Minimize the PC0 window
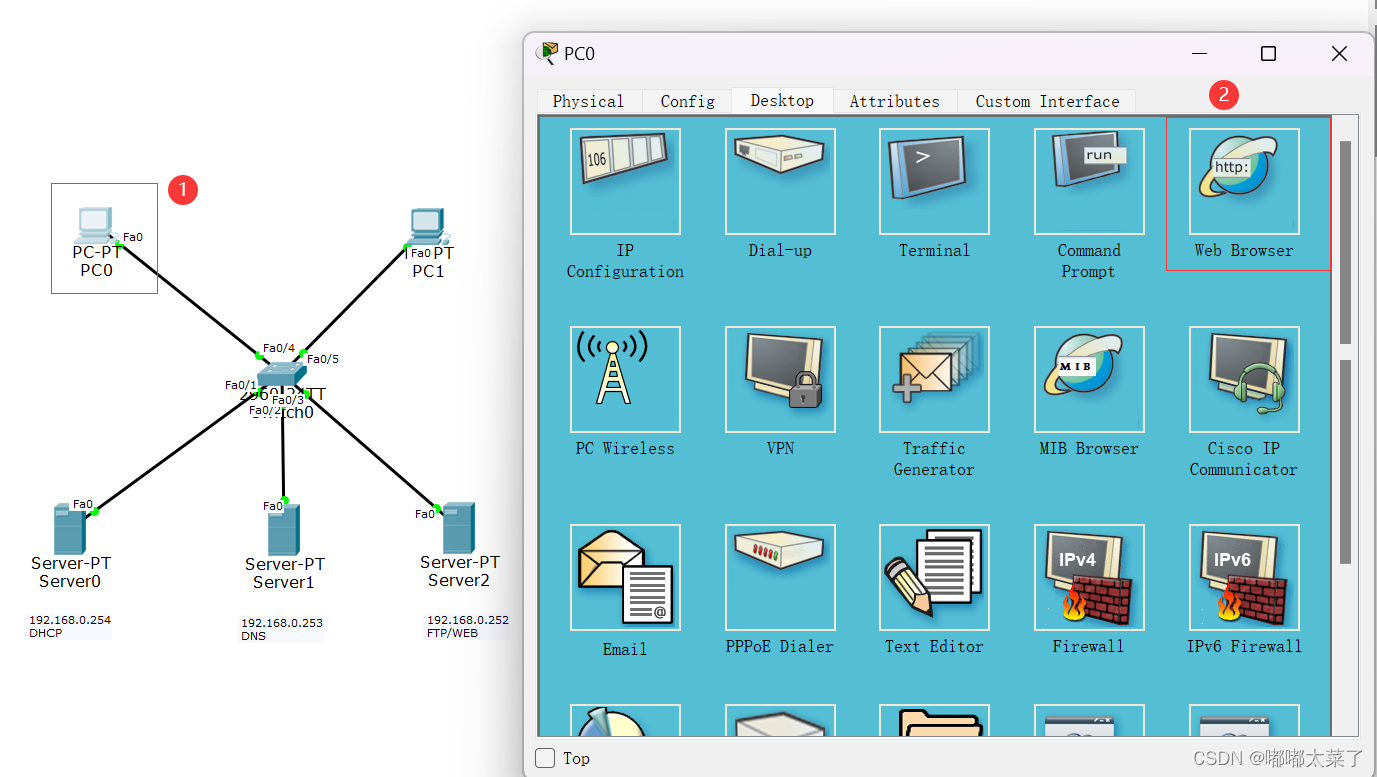 (1199, 54)
